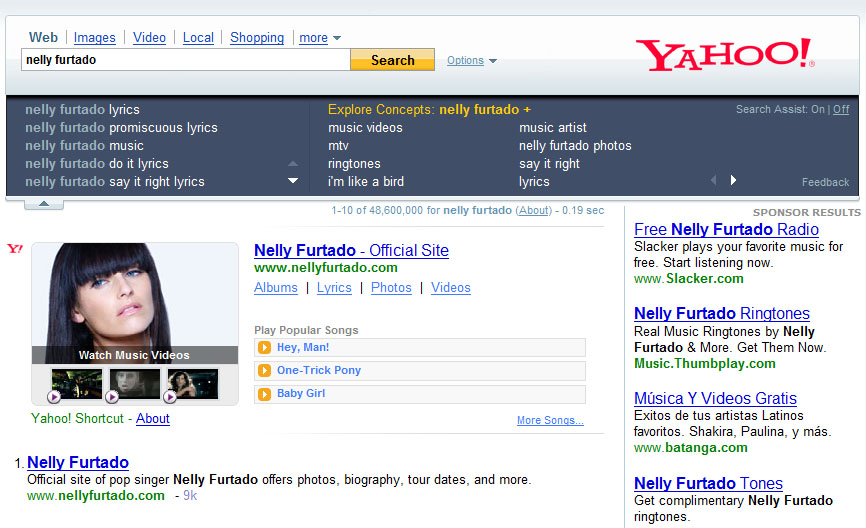Open Lyrics link under official site
The image size is (866, 528).
334,288
